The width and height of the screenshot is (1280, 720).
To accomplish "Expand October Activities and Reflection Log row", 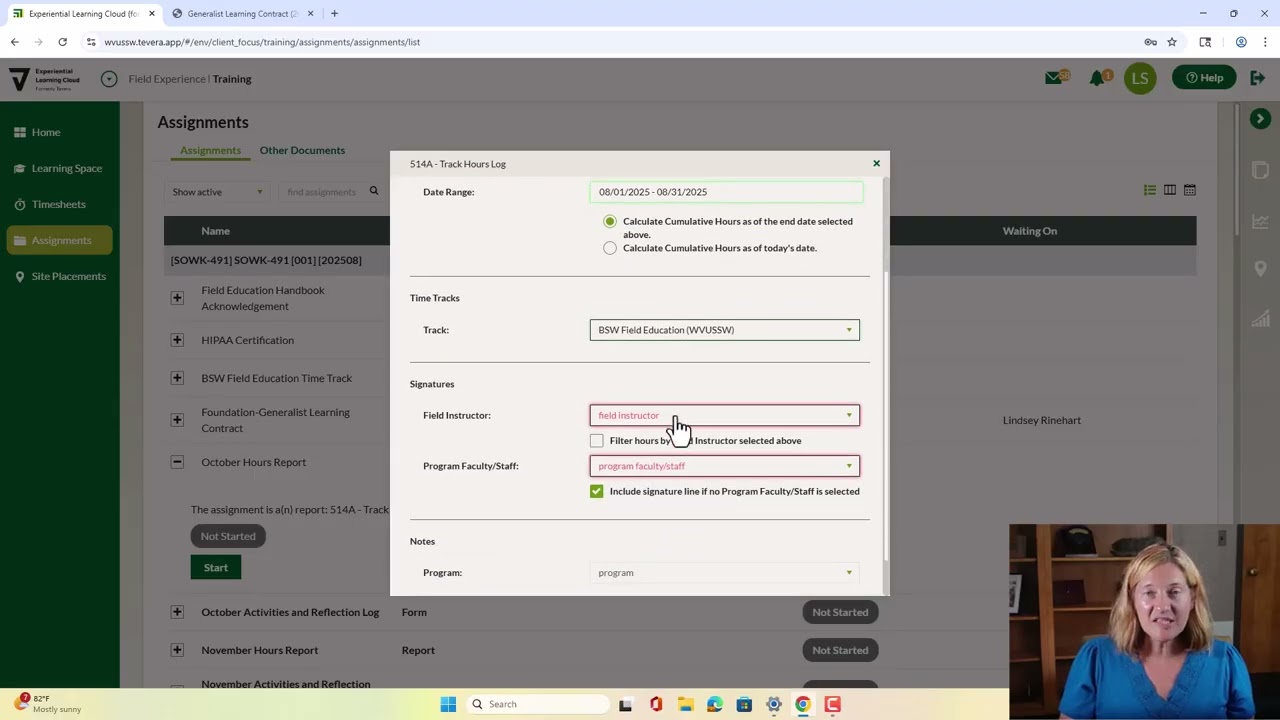I will [x=177, y=612].
